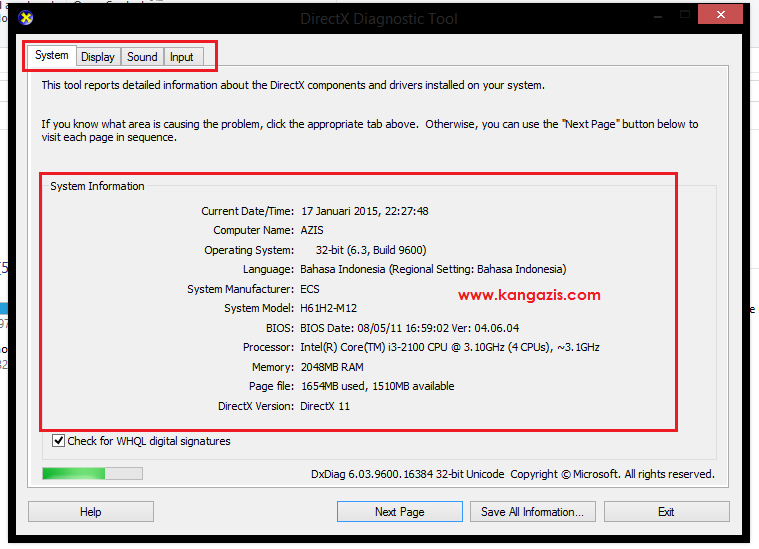Click computer name value AZIS
The height and width of the screenshot is (549, 759).
[312, 230]
